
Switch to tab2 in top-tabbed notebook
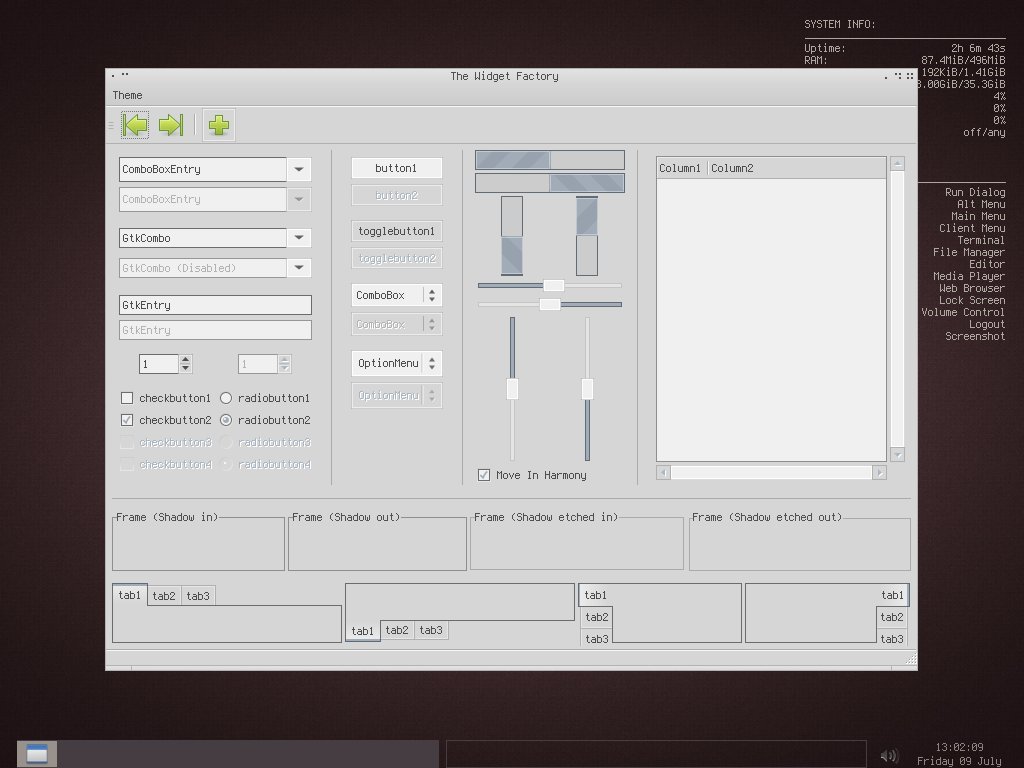164,596
